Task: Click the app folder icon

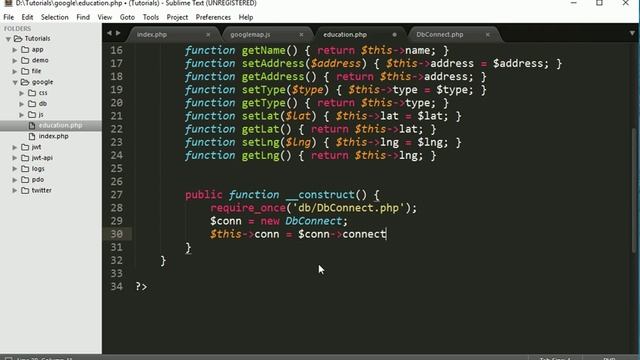Action: pyautogui.click(x=25, y=49)
